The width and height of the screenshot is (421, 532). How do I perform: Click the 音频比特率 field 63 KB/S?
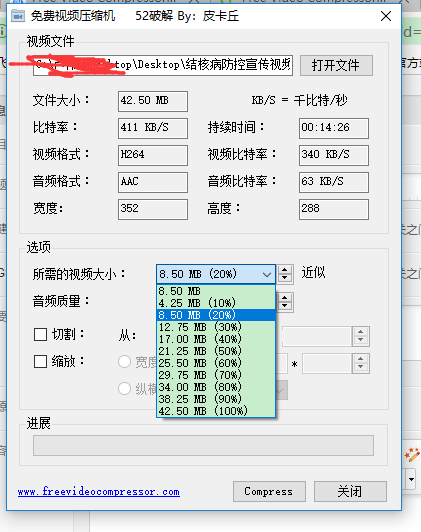coord(334,182)
